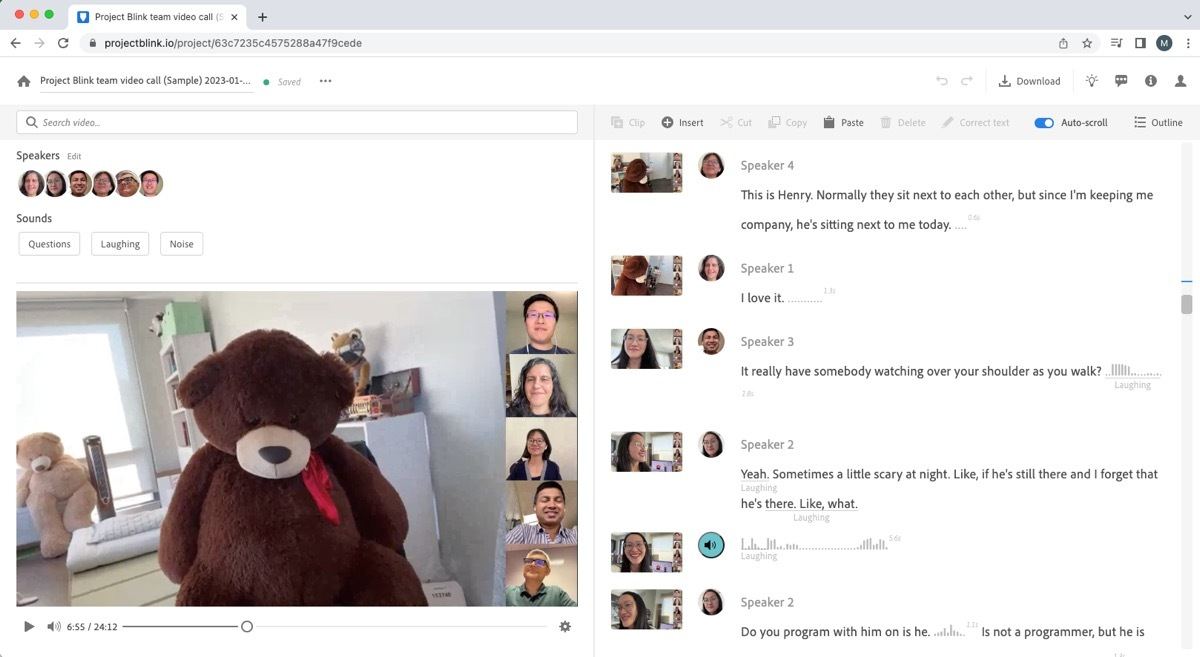Open the video player settings gear
This screenshot has height=657, width=1200.
(x=565, y=627)
